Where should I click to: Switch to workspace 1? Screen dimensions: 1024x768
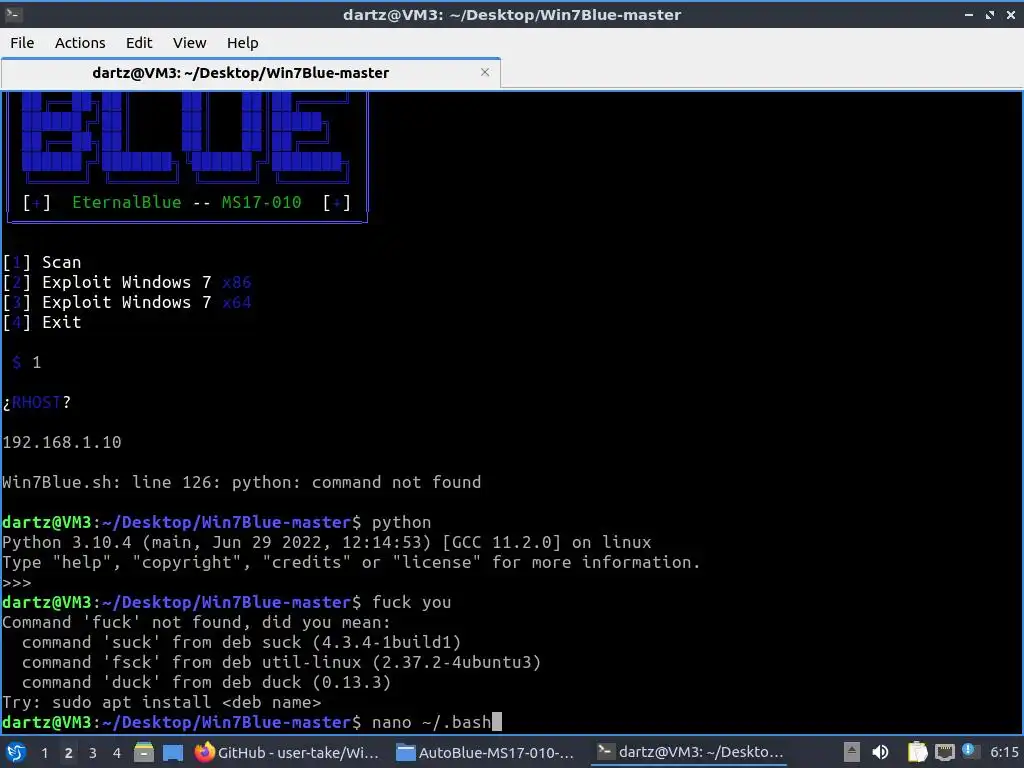click(x=44, y=753)
